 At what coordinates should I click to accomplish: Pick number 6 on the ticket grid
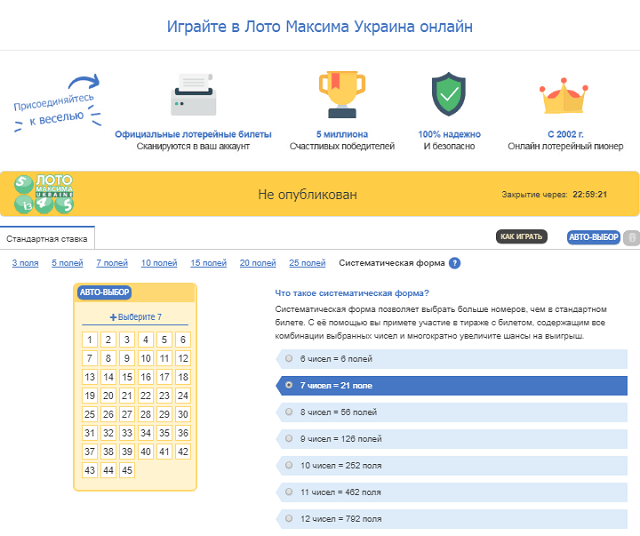coord(183,340)
